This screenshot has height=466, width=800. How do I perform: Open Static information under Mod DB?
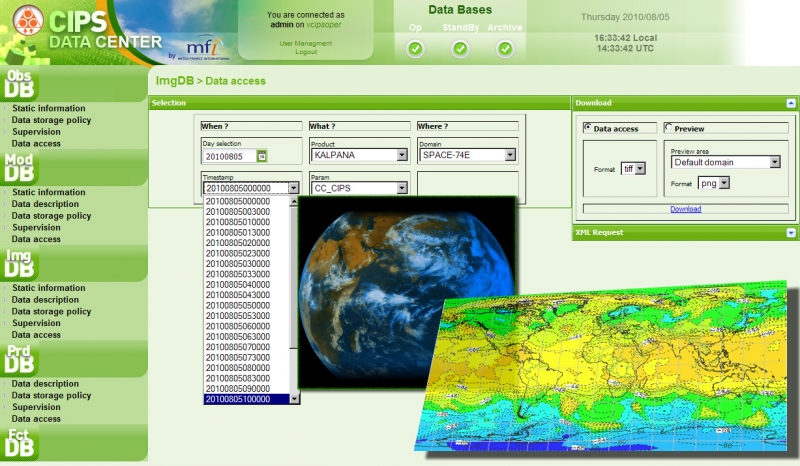point(48,192)
